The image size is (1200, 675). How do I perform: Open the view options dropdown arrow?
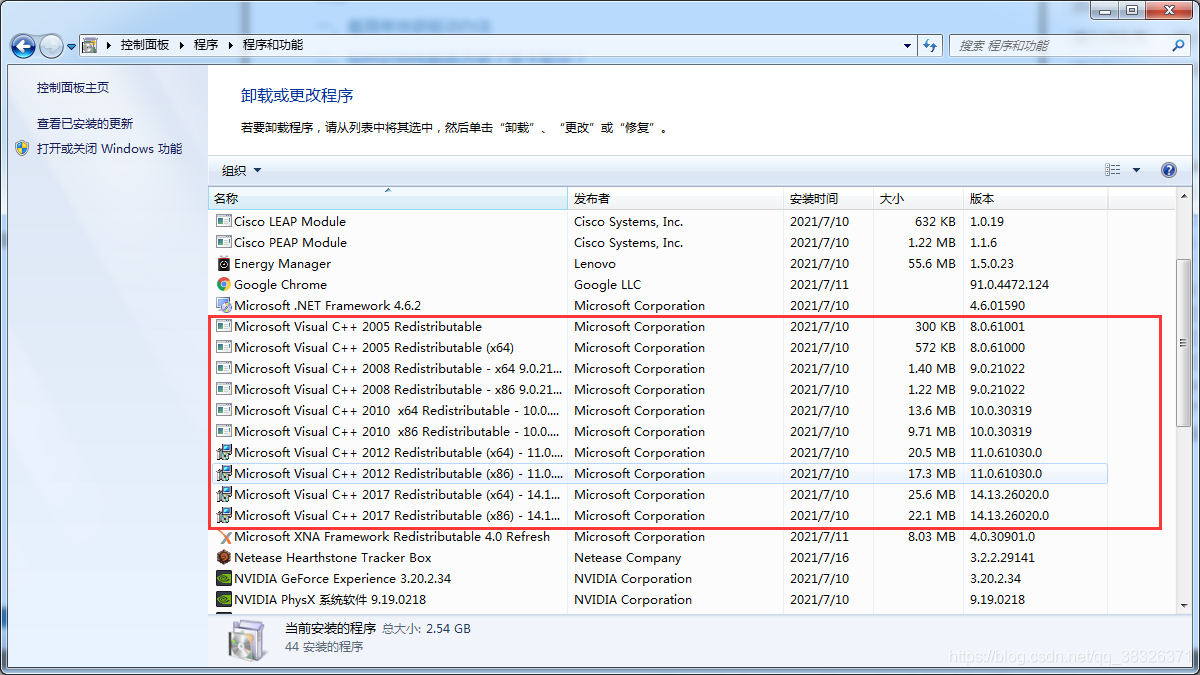pos(1136,170)
